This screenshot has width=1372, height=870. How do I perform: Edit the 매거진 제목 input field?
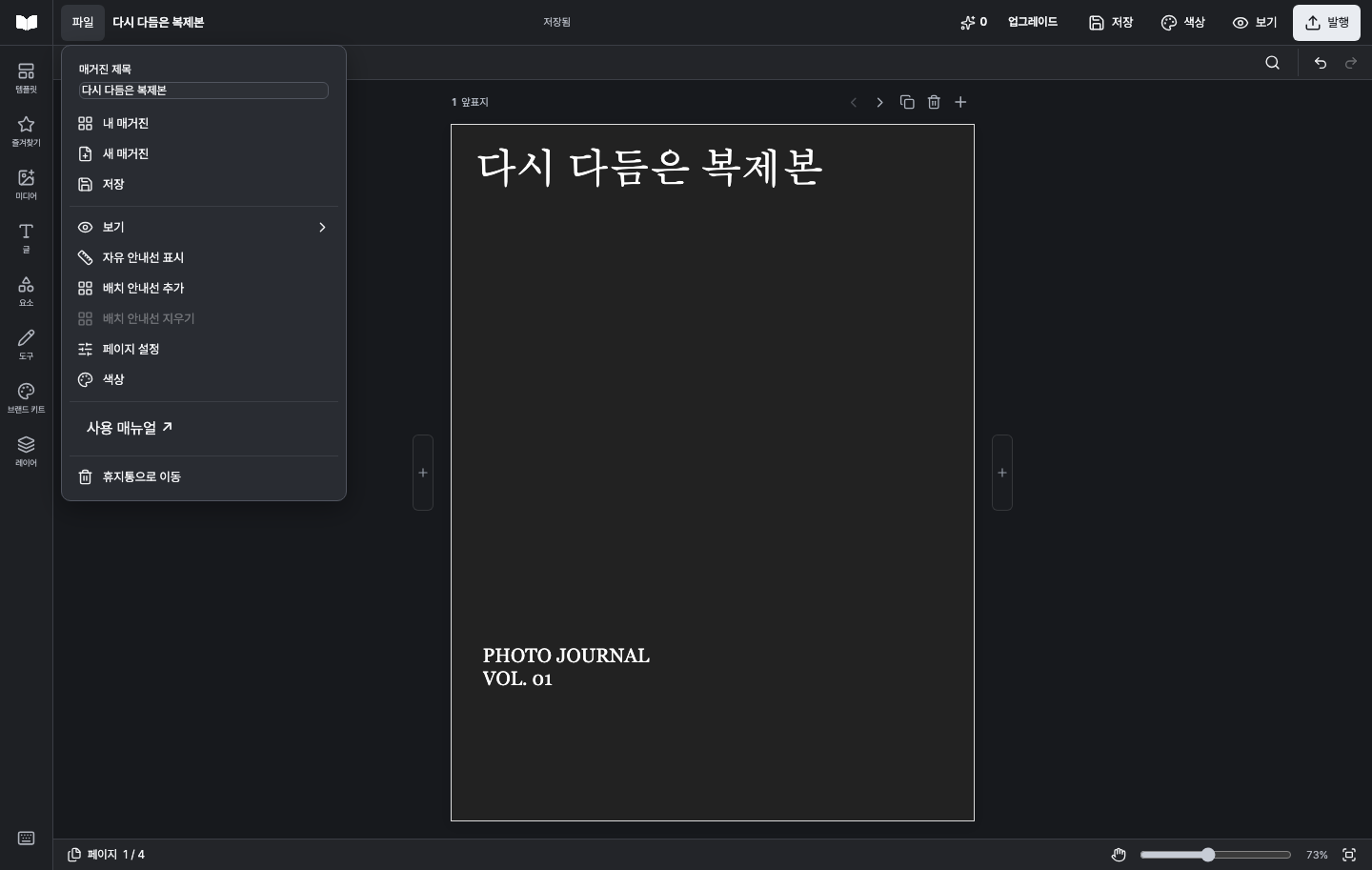[x=203, y=91]
